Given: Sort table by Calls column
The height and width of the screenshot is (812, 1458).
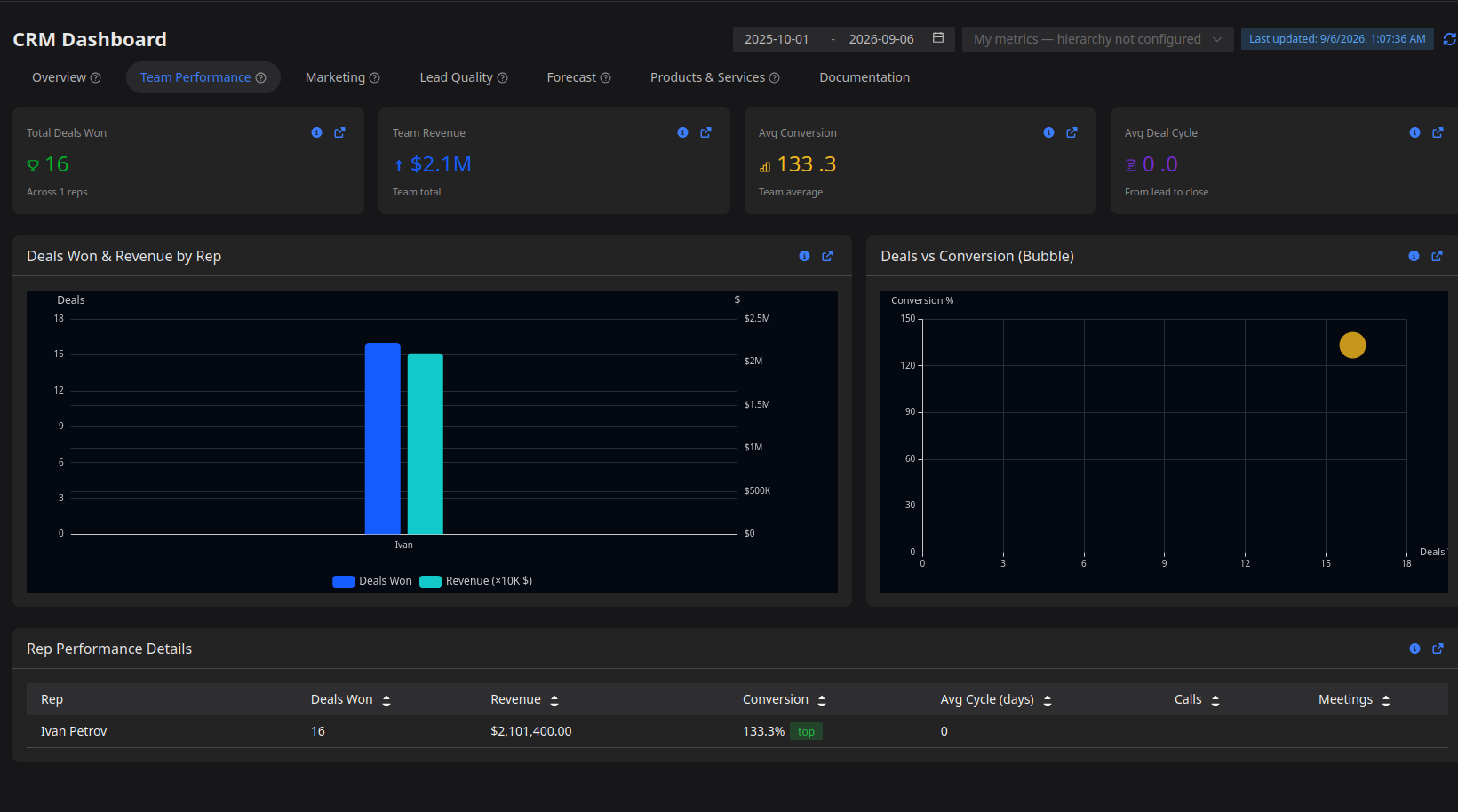Looking at the screenshot, I should pos(1215,700).
